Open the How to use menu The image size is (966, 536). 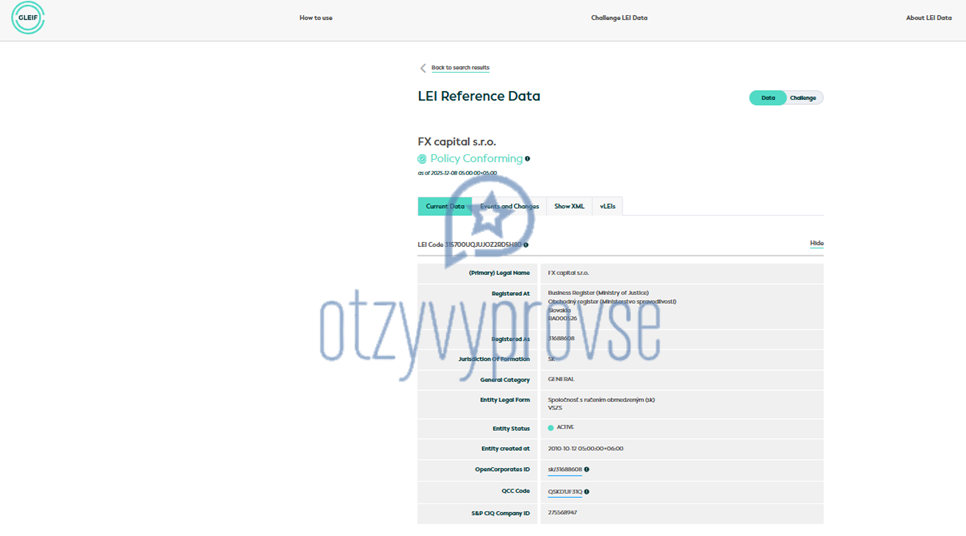315,18
